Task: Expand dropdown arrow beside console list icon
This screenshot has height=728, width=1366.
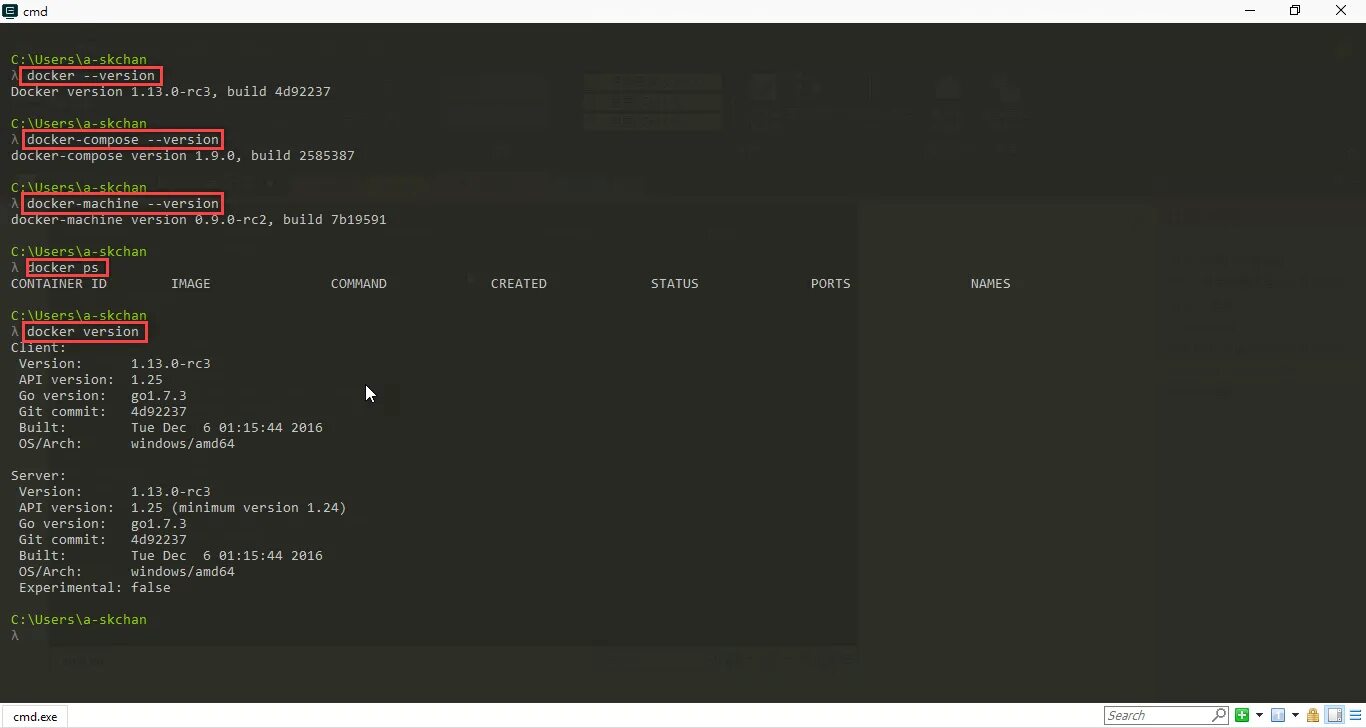Action: click(1295, 715)
